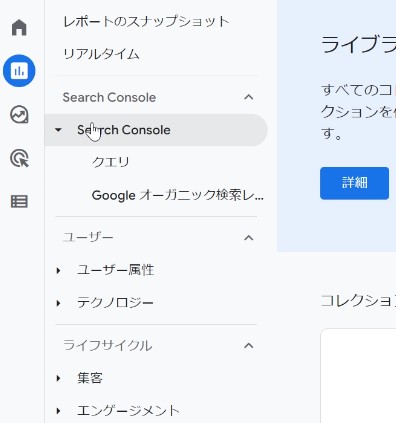Open the Home icon in sidebar
Image resolution: width=396 pixels, height=423 pixels.
pyautogui.click(x=19, y=27)
